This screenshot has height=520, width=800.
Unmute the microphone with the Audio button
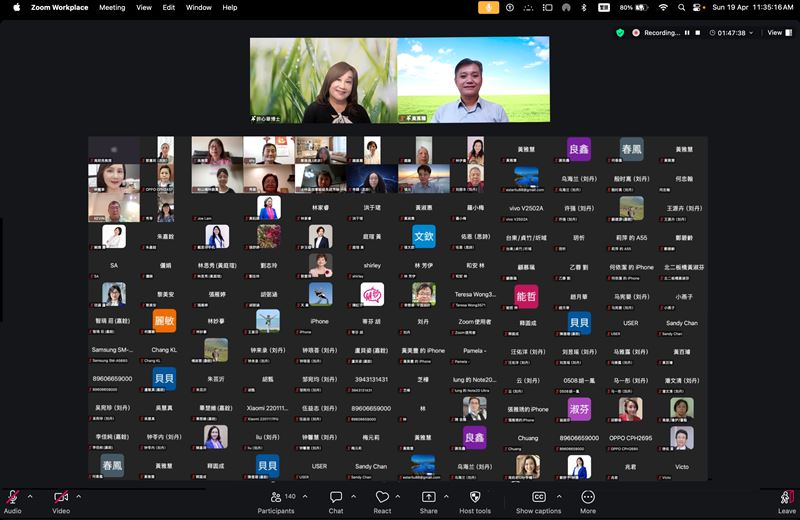pos(13,497)
